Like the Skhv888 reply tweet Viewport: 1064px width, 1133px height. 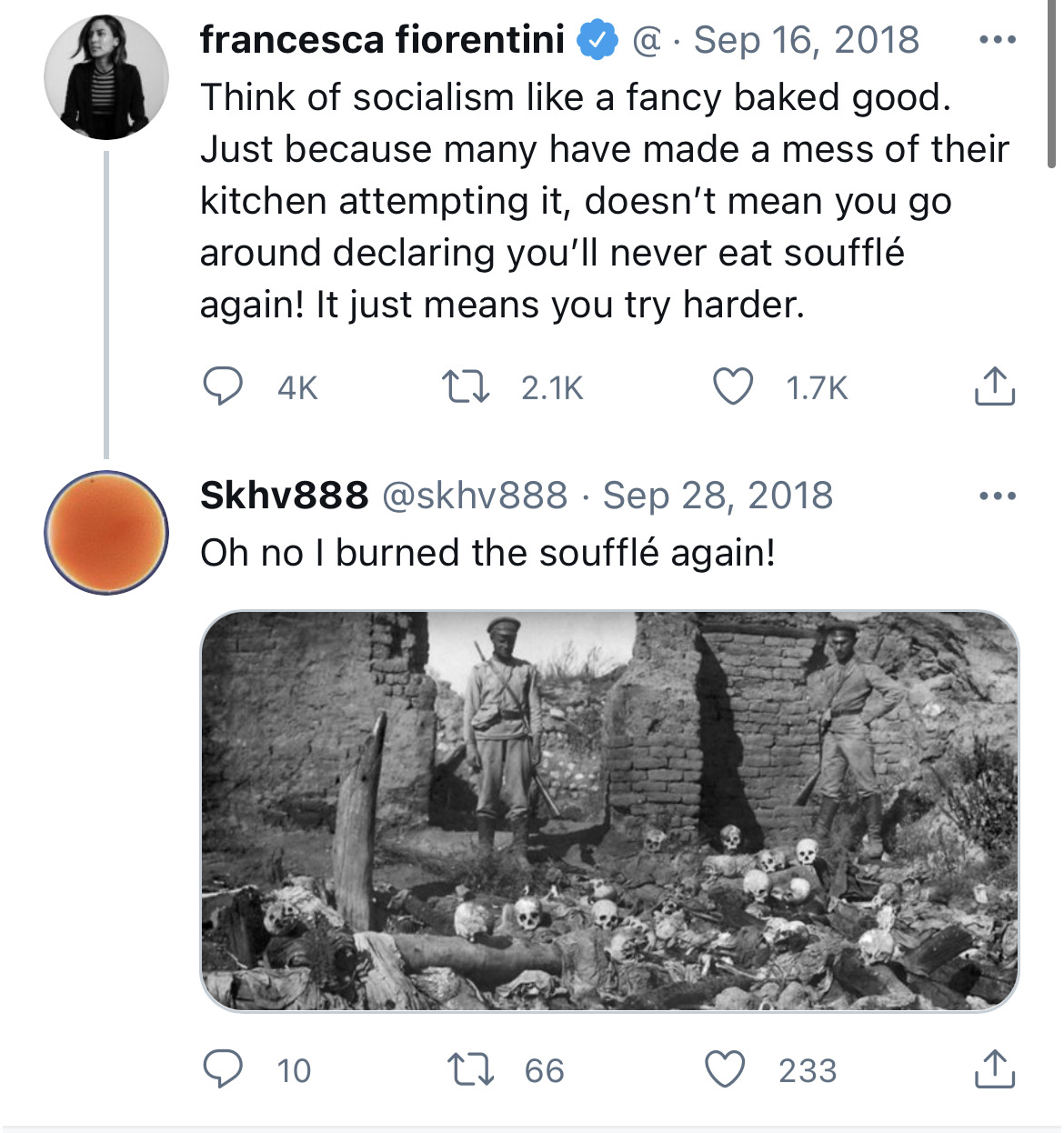pos(726,1069)
